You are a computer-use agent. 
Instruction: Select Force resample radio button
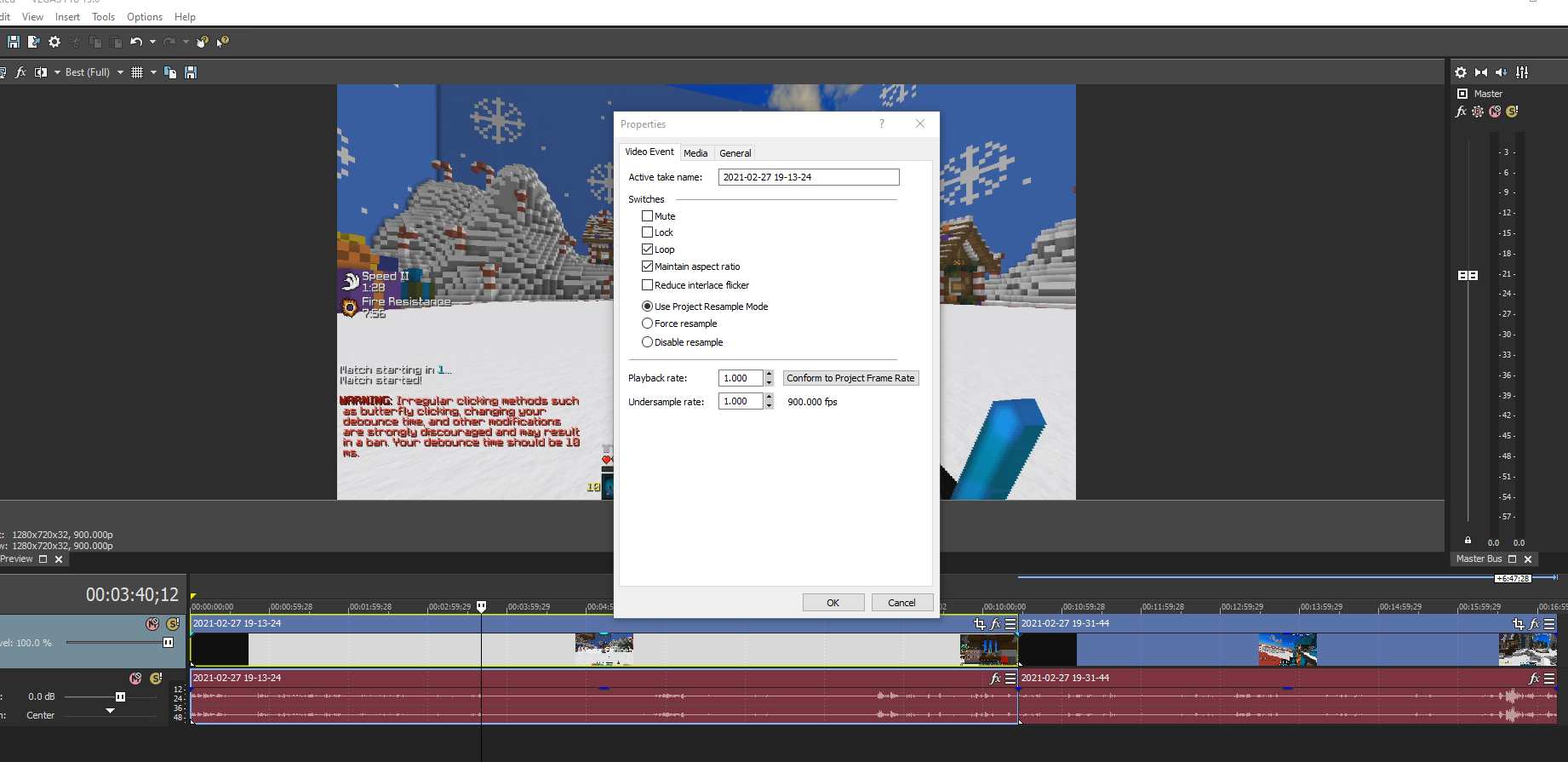click(648, 324)
